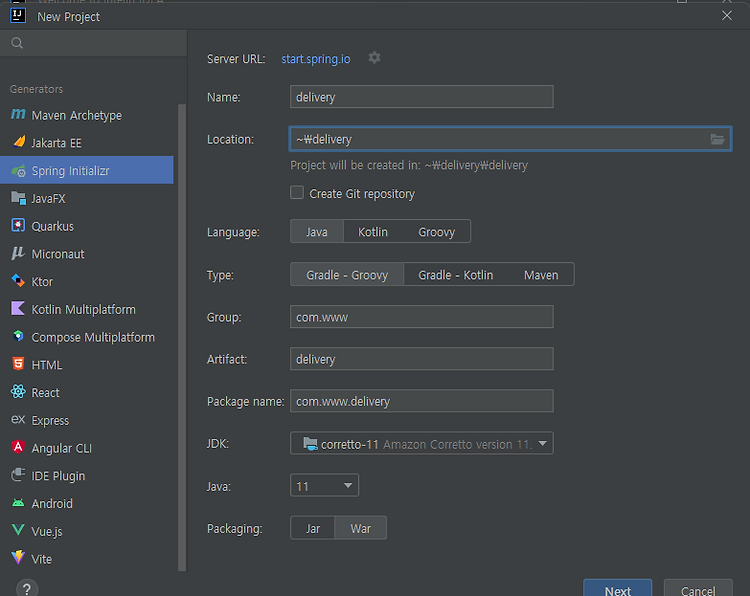Click the IntelliJ IDEA logo icon
Screen dimensions: 750x596
(18, 15)
